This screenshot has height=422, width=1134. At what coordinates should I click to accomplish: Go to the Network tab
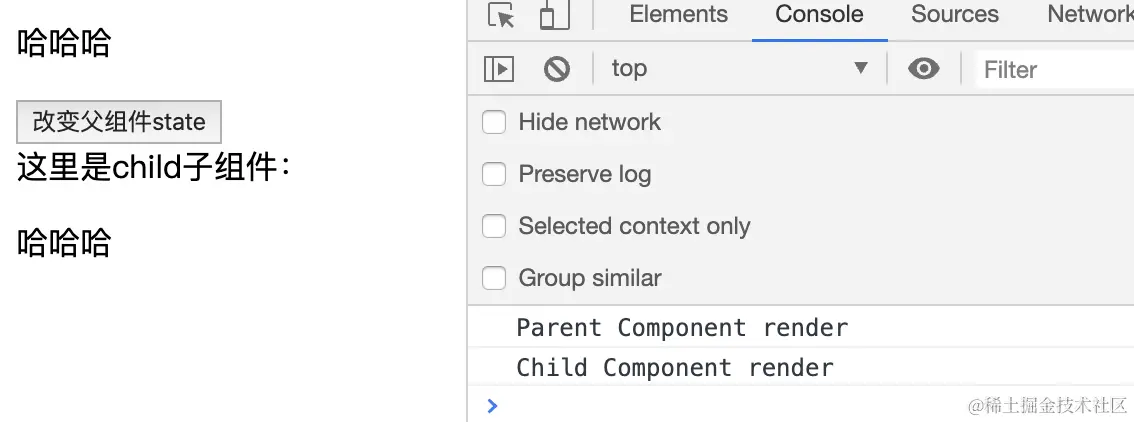pyautogui.click(x=1090, y=14)
